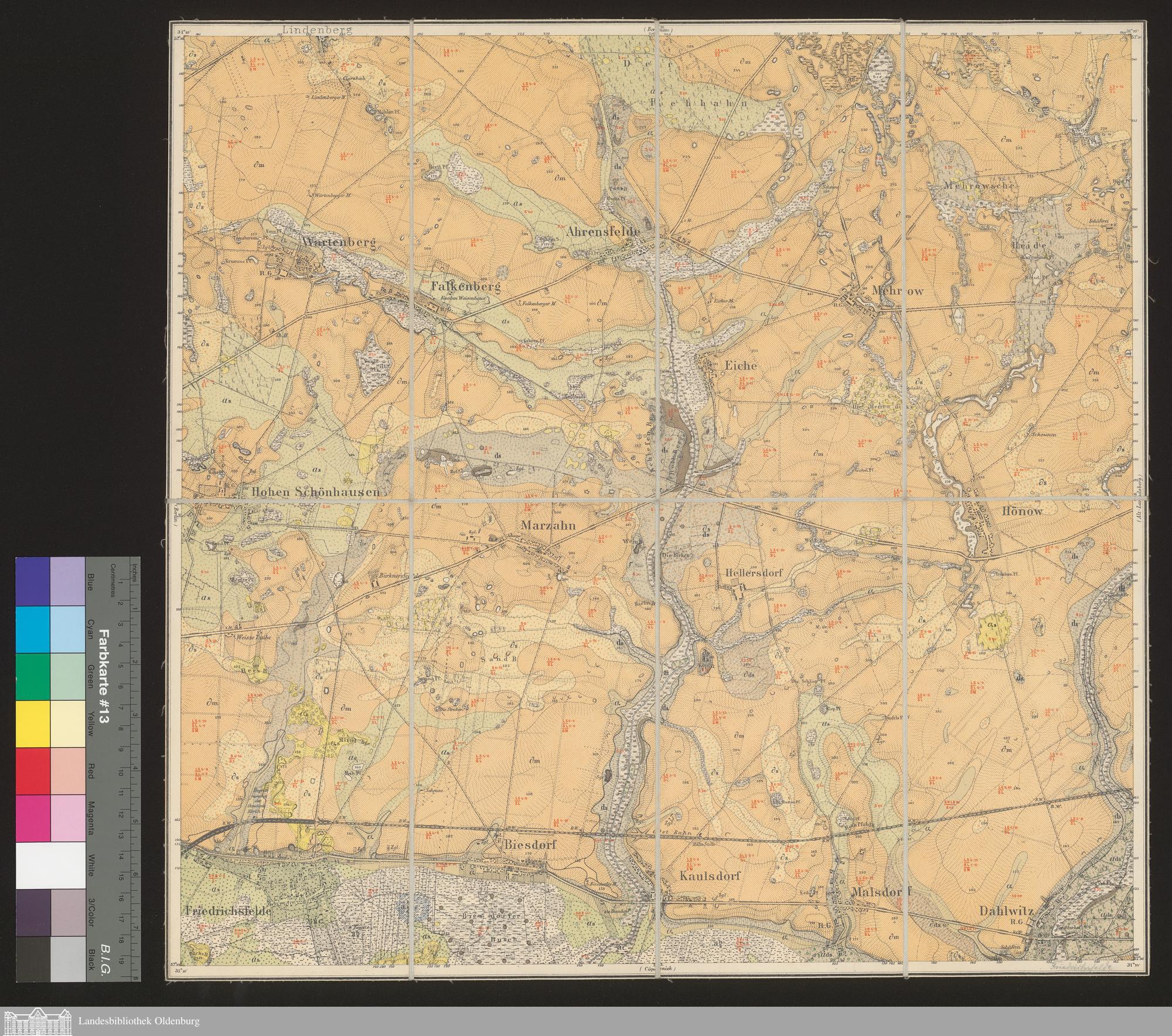This screenshot has height=1036, width=1172.
Task: Click the magenta color swatch
Action: pos(33,819)
